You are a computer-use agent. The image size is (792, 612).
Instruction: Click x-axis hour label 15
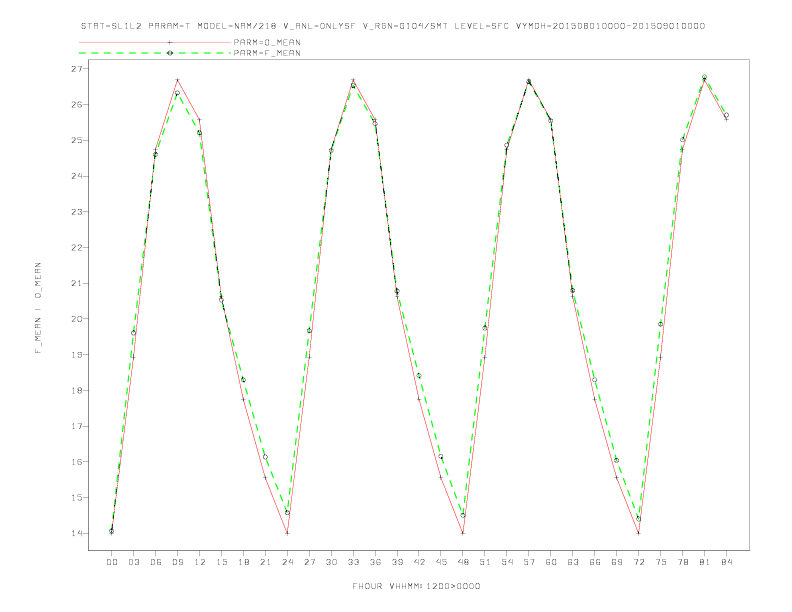point(221,562)
